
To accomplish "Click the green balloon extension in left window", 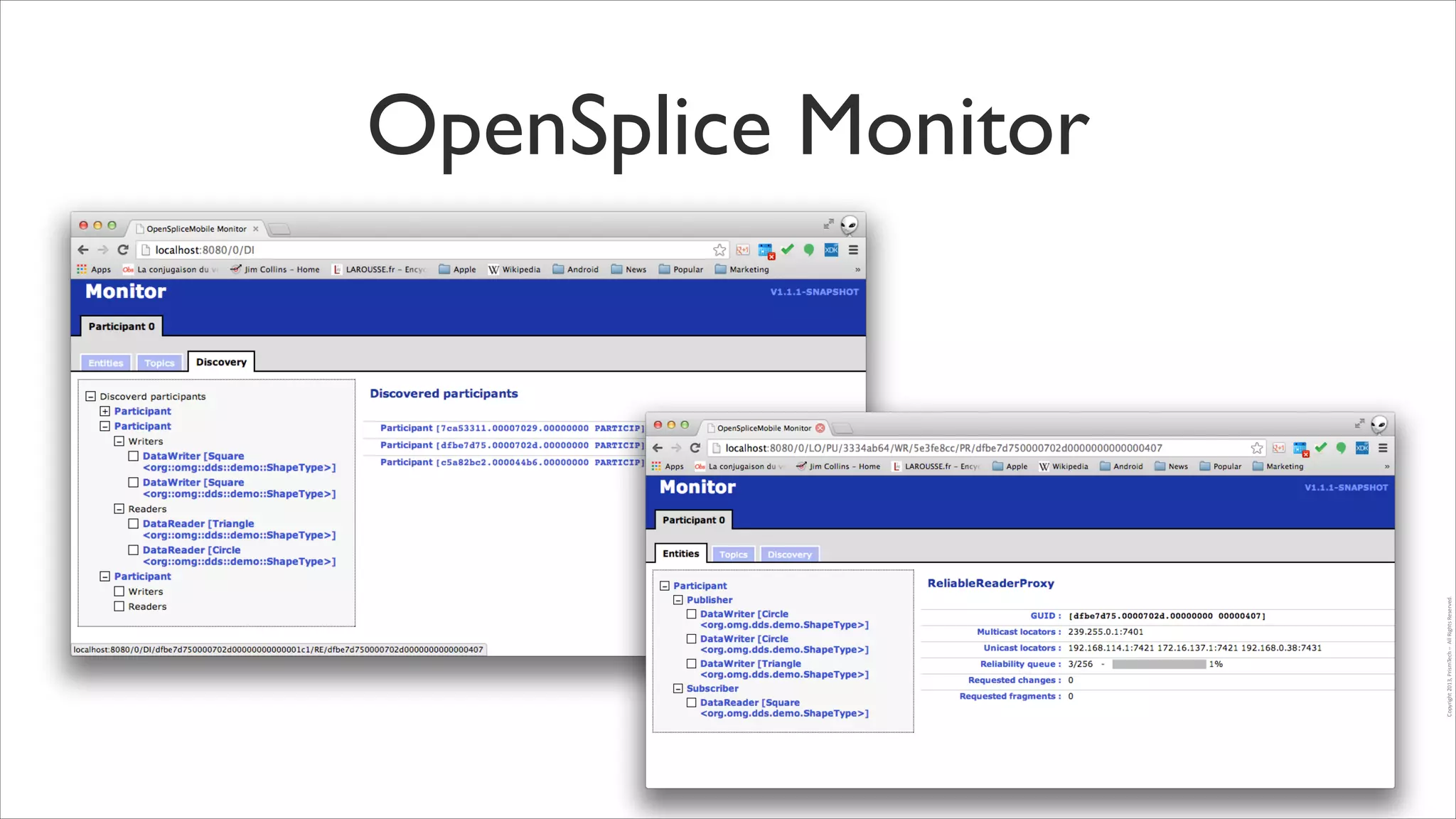I will click(809, 250).
